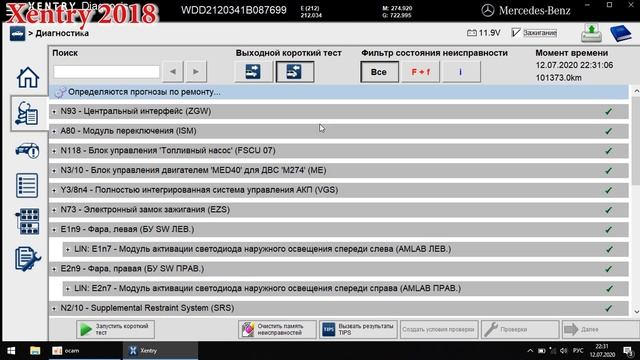Open the vehicle warning sidebar icon
Screen dimensions: 640x360
coord(27,151)
